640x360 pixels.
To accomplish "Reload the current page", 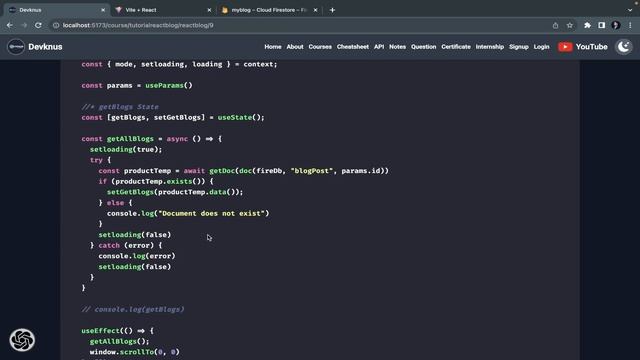I will tap(38, 25).
